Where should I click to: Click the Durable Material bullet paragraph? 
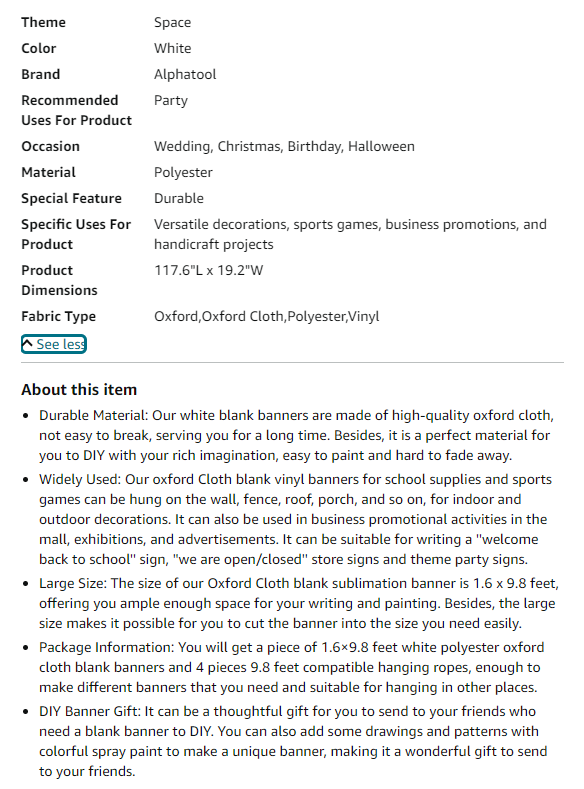[297, 435]
